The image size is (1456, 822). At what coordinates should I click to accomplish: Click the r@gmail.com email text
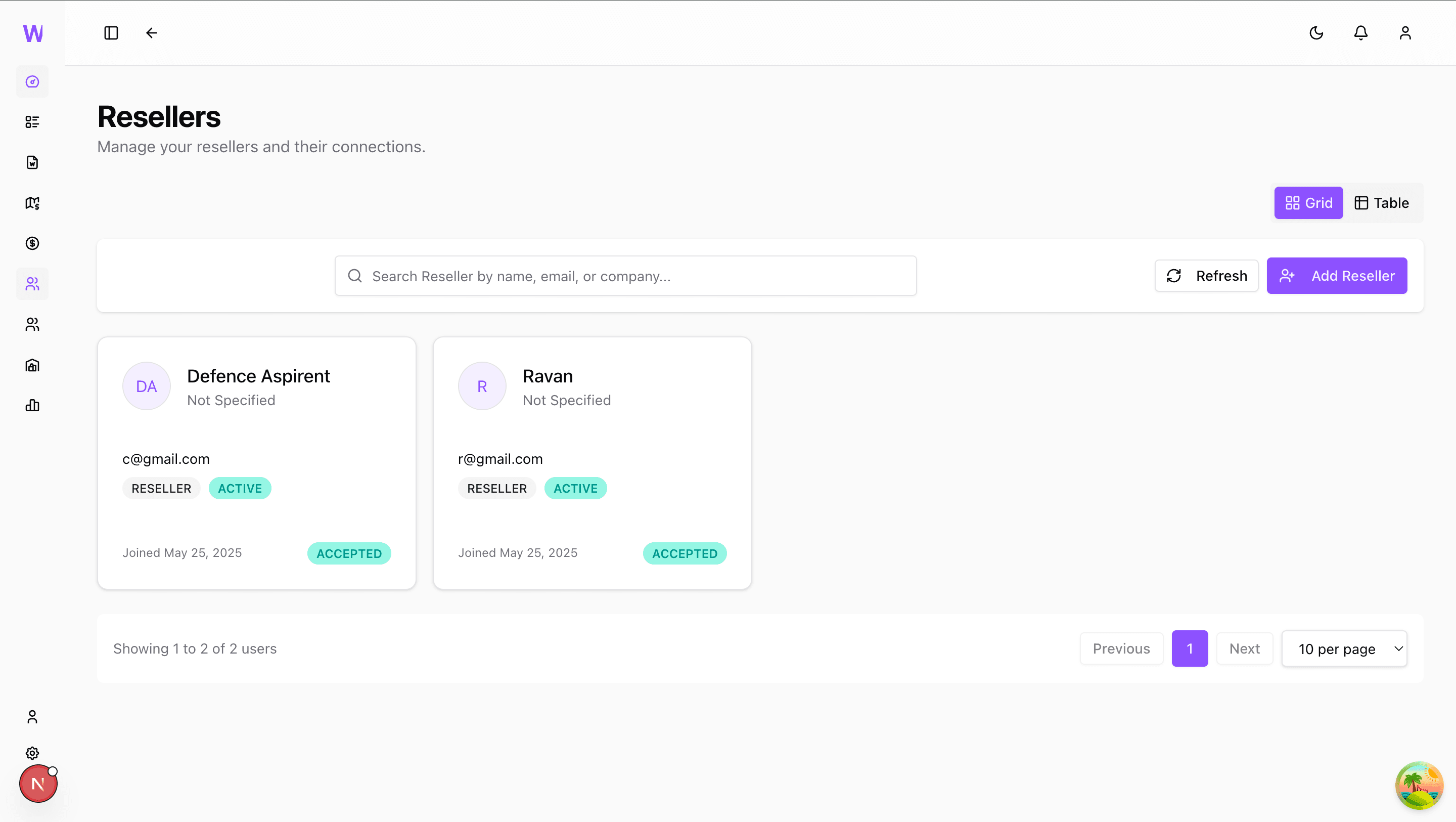point(500,459)
